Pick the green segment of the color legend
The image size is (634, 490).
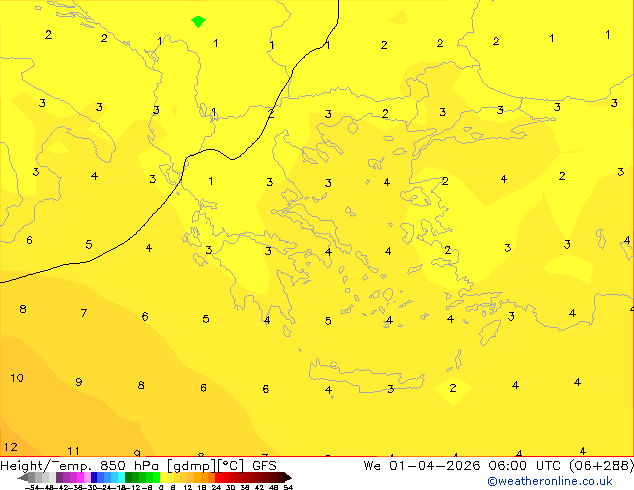point(140,477)
